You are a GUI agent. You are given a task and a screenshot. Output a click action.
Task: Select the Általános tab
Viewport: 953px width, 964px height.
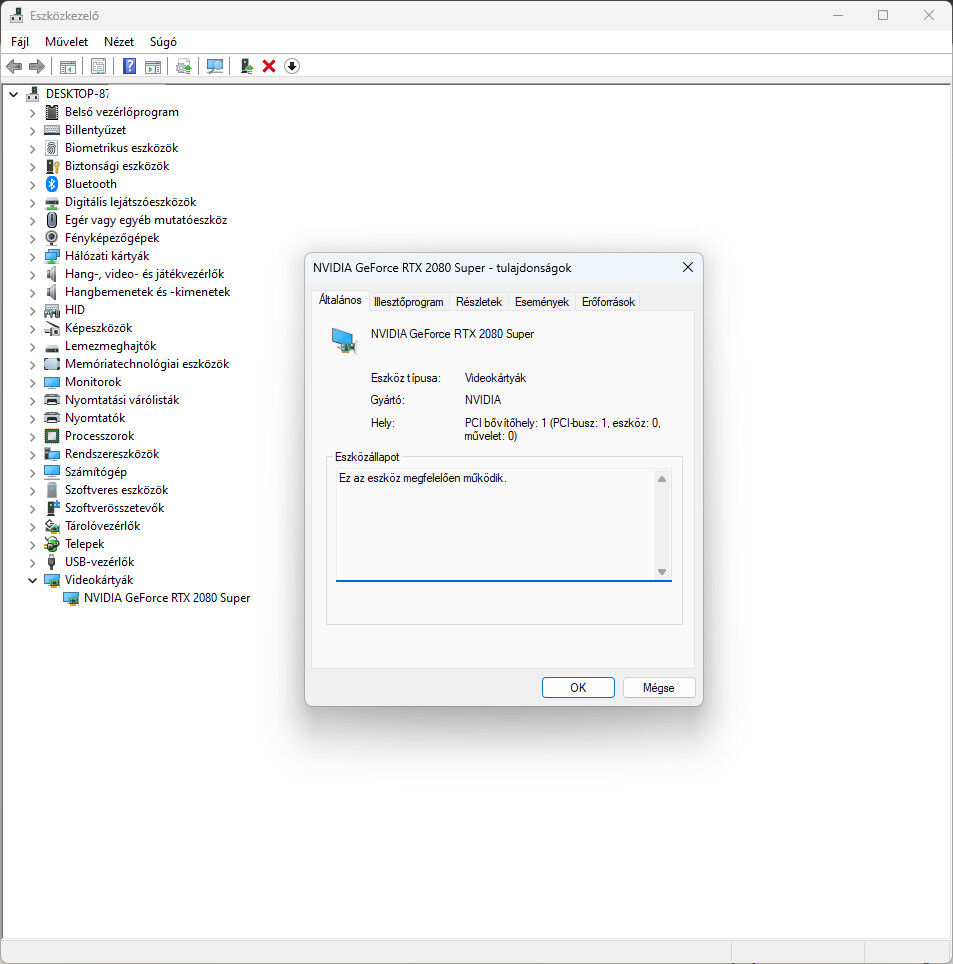(340, 300)
